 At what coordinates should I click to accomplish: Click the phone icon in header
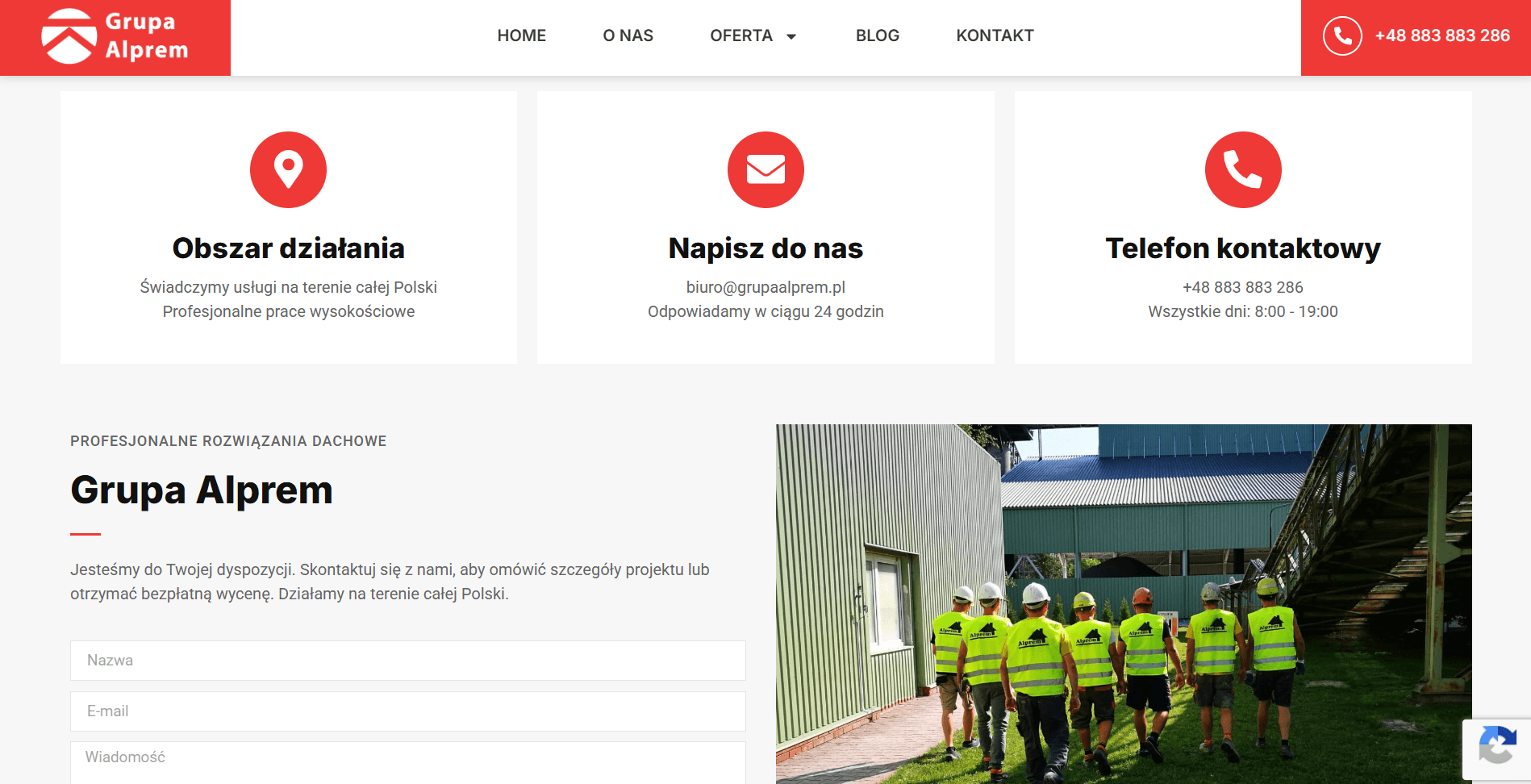pos(1342,35)
